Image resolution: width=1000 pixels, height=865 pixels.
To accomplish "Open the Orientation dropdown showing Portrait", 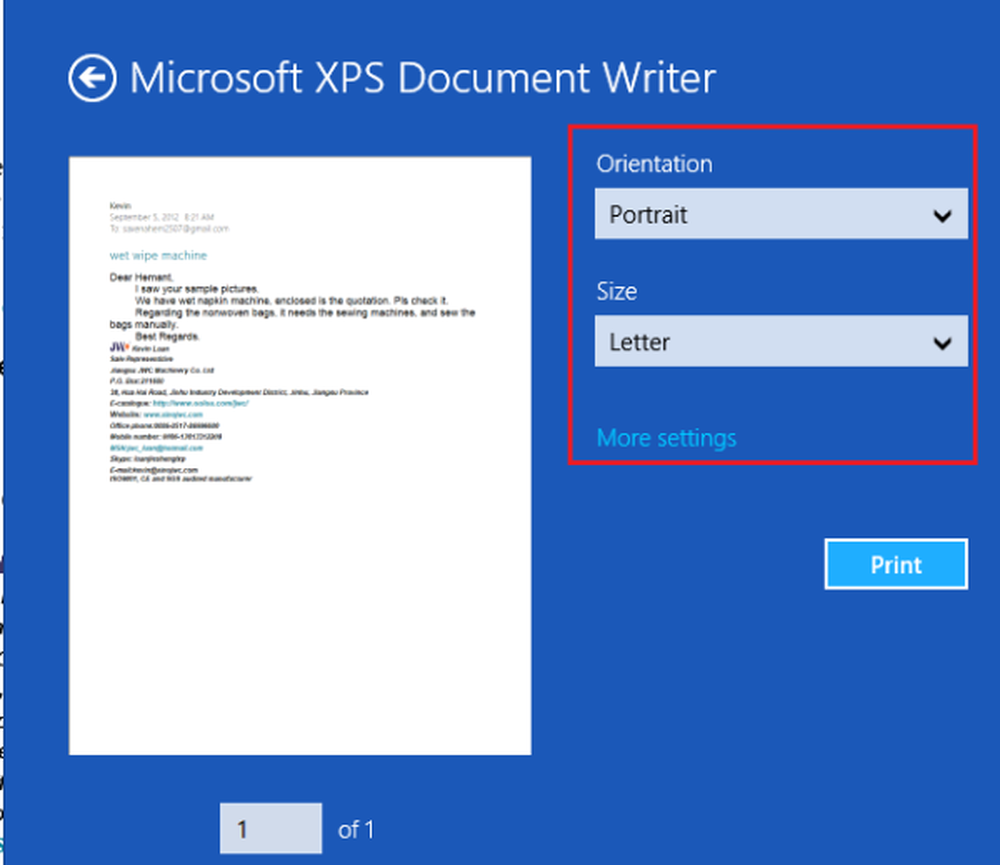I will pyautogui.click(x=780, y=215).
